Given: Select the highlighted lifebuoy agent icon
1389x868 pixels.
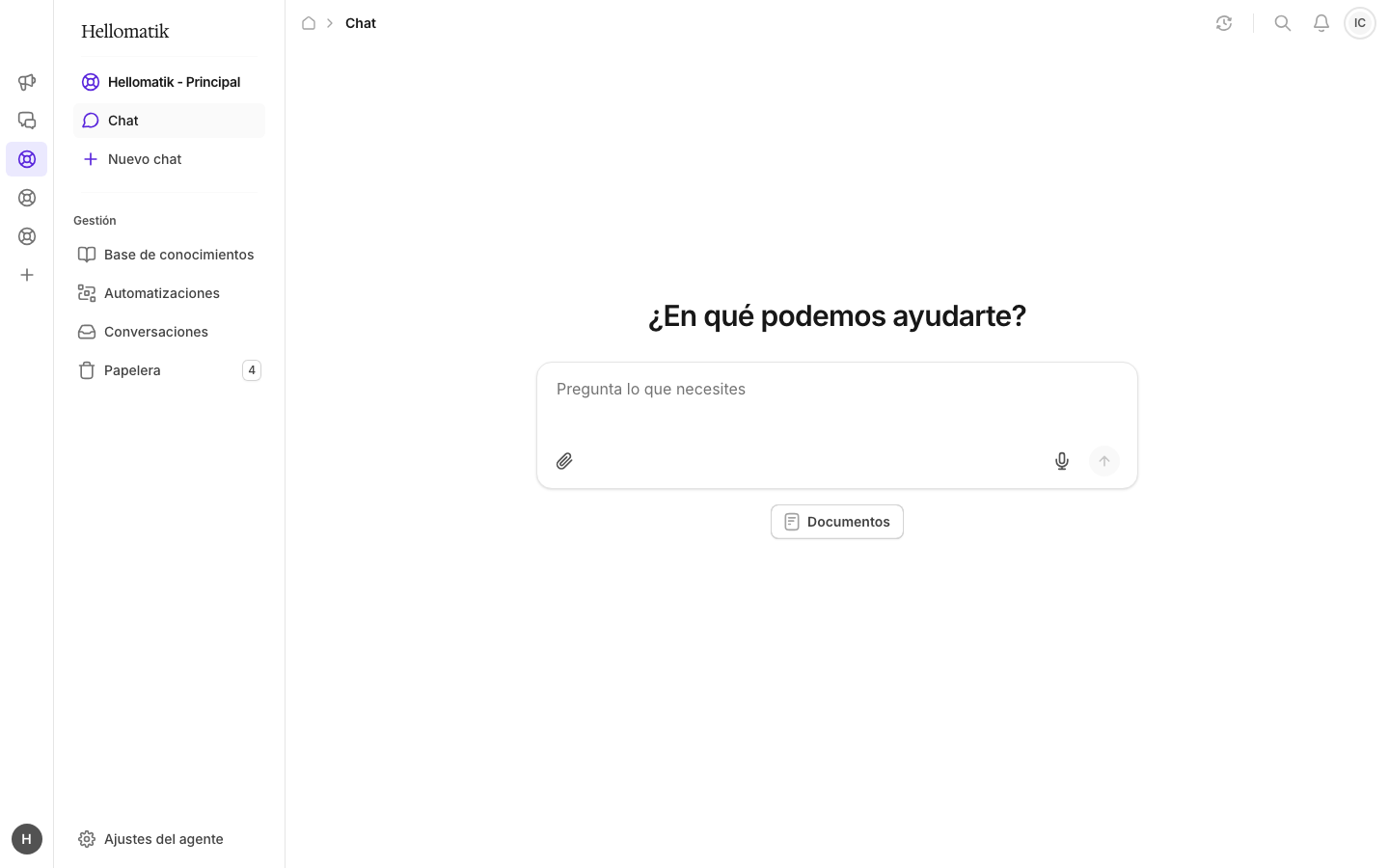Looking at the screenshot, I should pyautogui.click(x=27, y=159).
